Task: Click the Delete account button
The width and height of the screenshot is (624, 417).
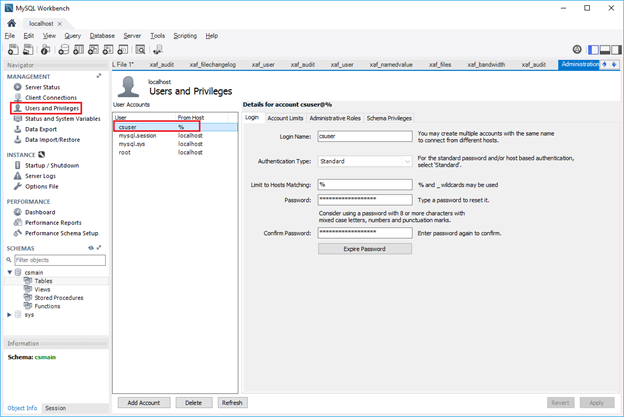Action: [193, 403]
